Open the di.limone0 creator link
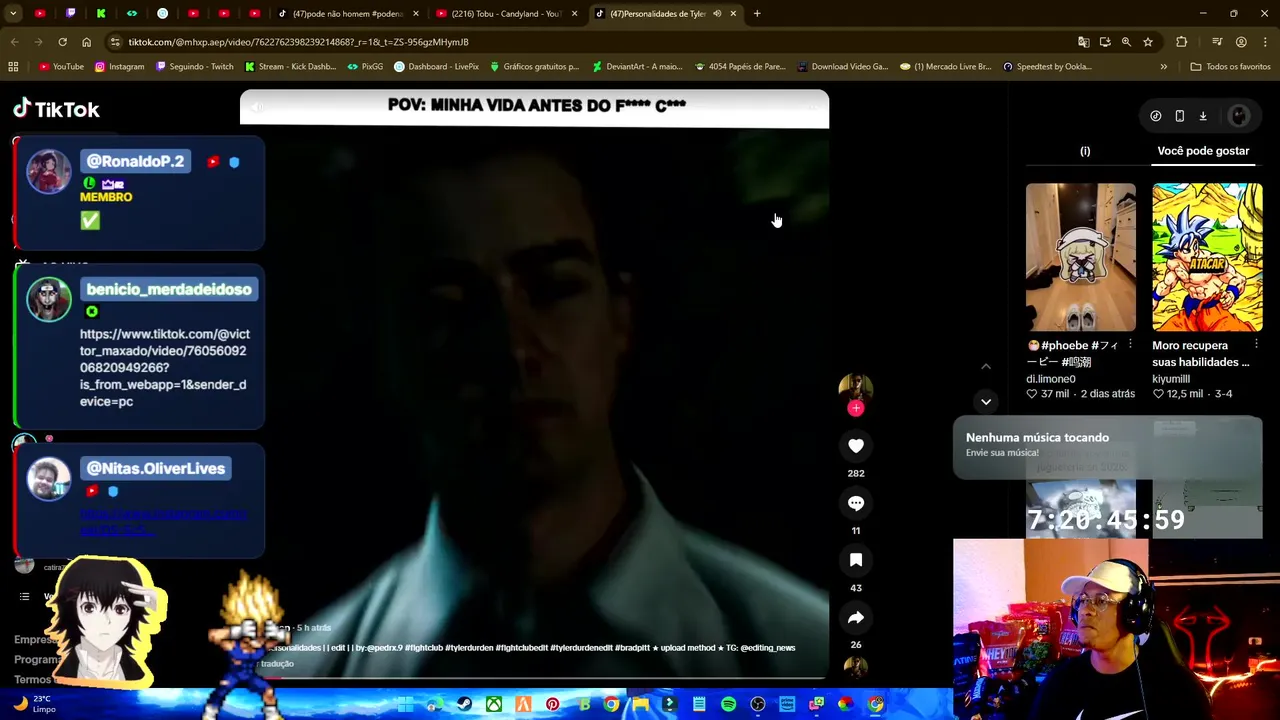This screenshot has height=720, width=1280. pyautogui.click(x=1051, y=379)
